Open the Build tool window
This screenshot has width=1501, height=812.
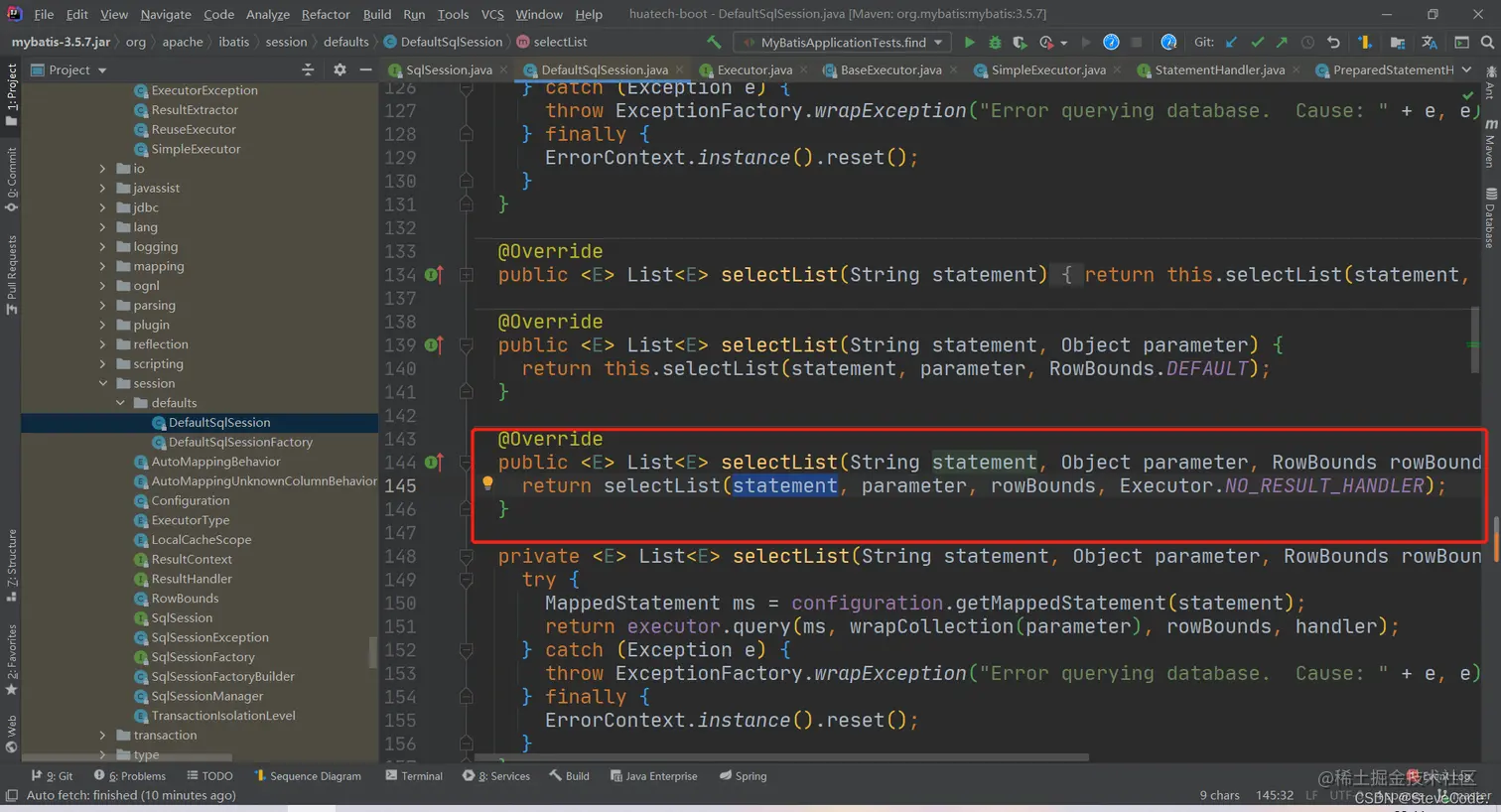pos(570,776)
